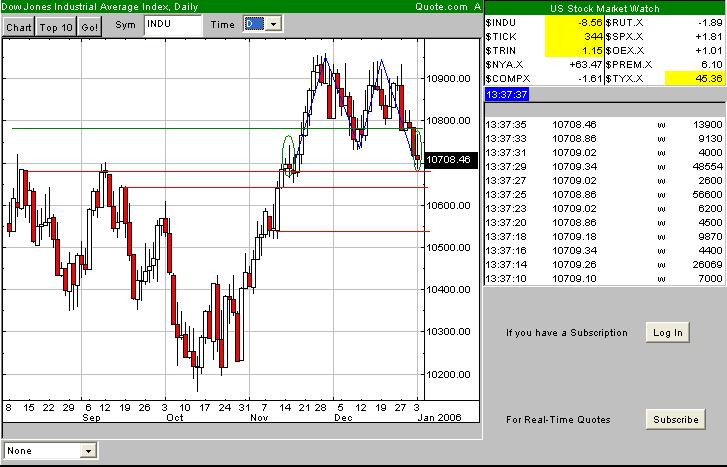Viewport: 727px width, 467px height.
Task: Select the $OEX.X symbol
Action: 625,51
